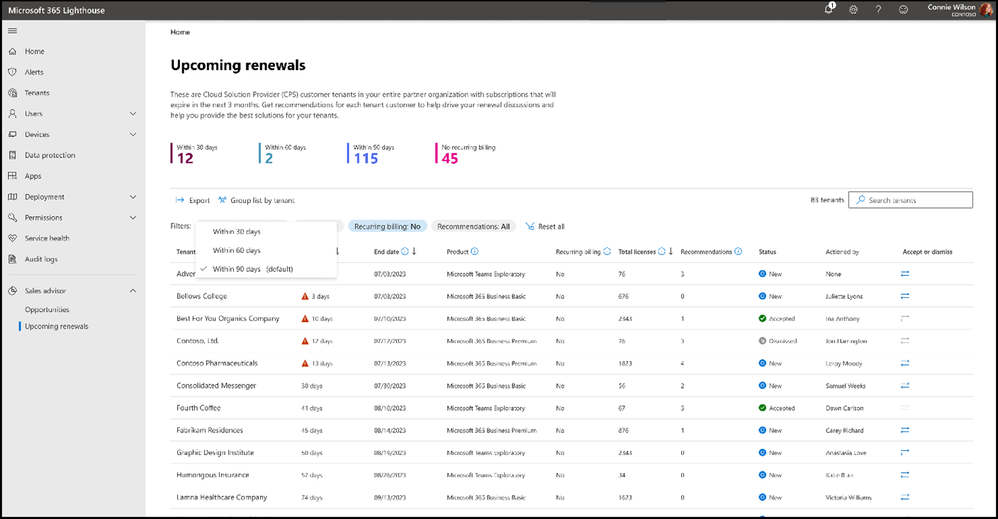The height and width of the screenshot is (519, 998).
Task: Click accept/dismiss icon for Graphic Design Institute
Action: pyautogui.click(x=905, y=453)
